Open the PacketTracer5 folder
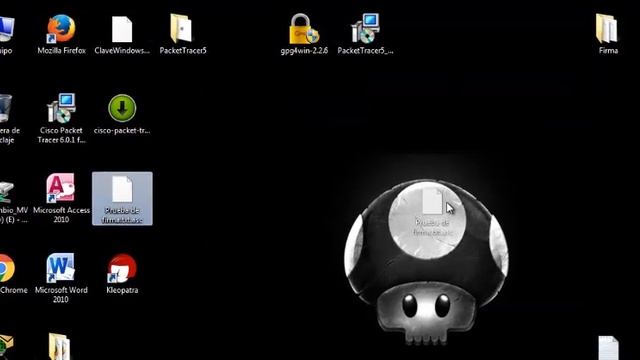The image size is (640, 360). click(181, 29)
